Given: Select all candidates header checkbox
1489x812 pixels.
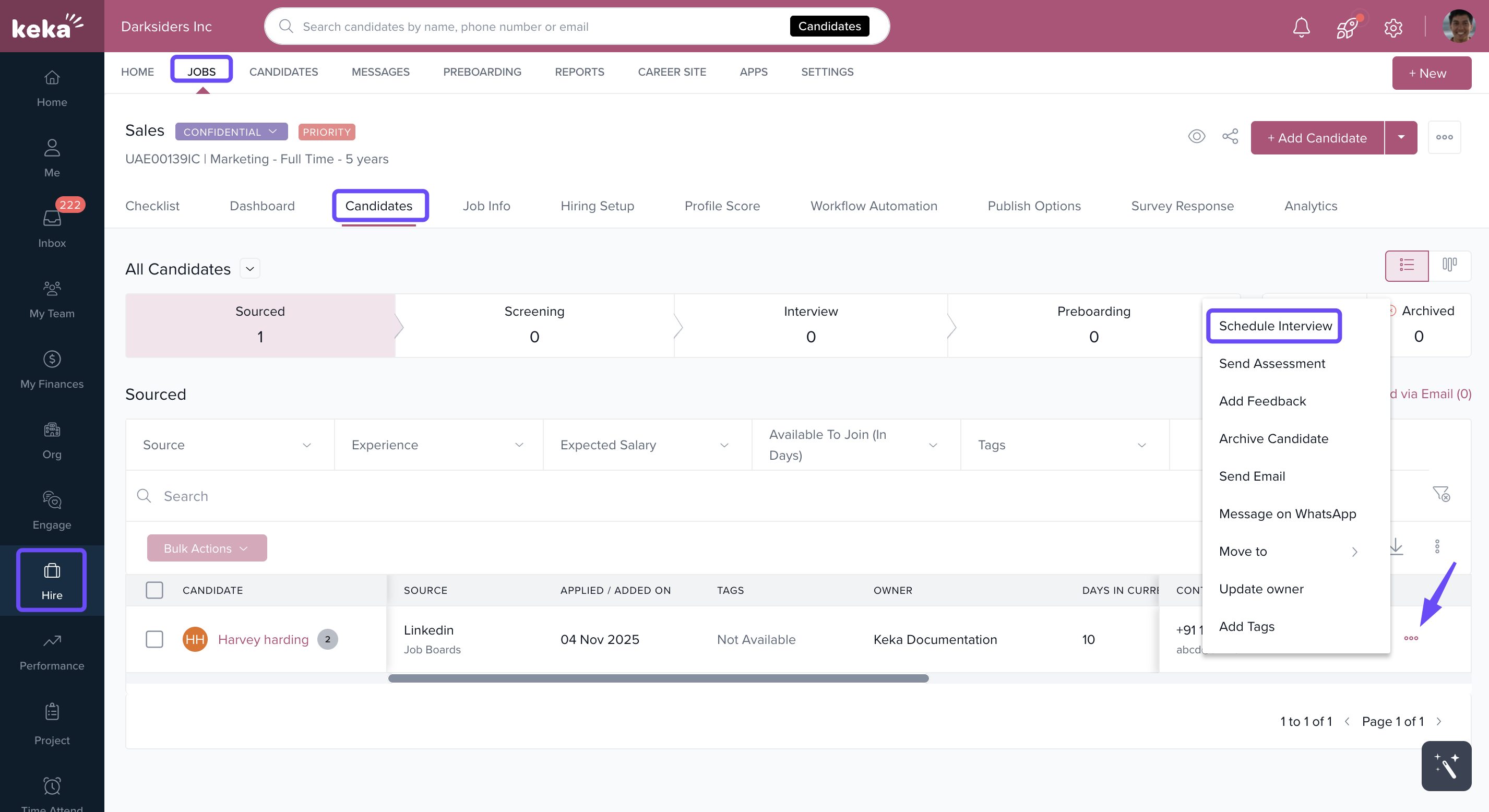Looking at the screenshot, I should tap(154, 590).
